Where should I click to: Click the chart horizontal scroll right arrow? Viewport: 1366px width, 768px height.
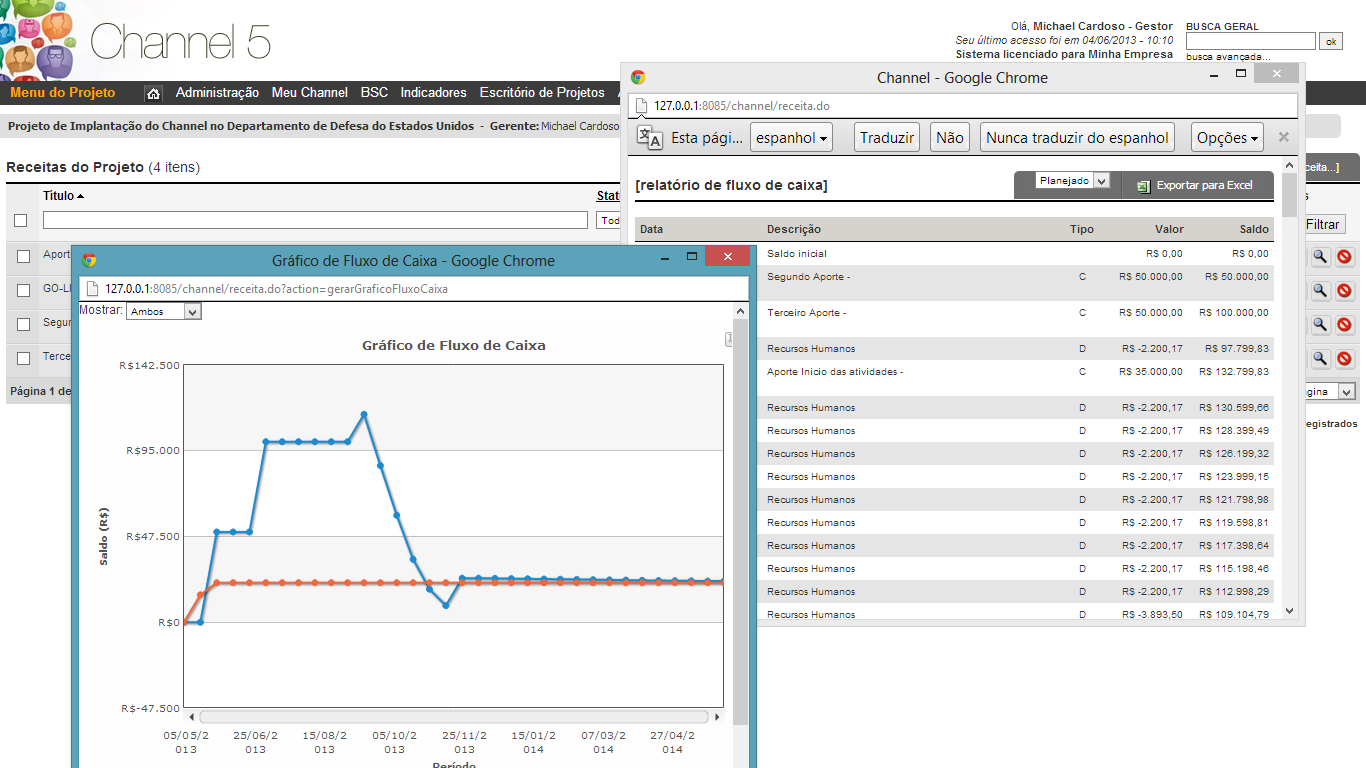[717, 717]
